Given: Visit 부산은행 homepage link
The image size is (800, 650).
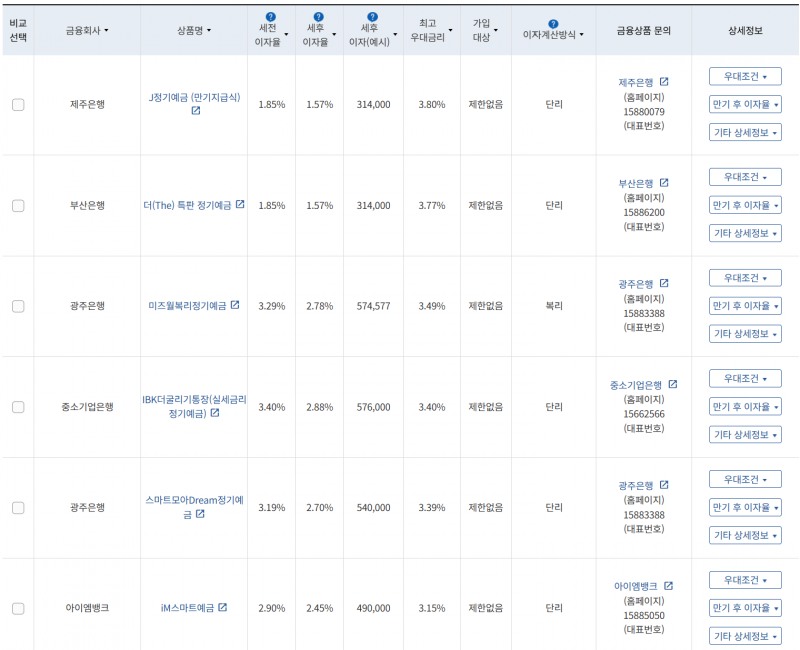Looking at the screenshot, I should pyautogui.click(x=636, y=183).
